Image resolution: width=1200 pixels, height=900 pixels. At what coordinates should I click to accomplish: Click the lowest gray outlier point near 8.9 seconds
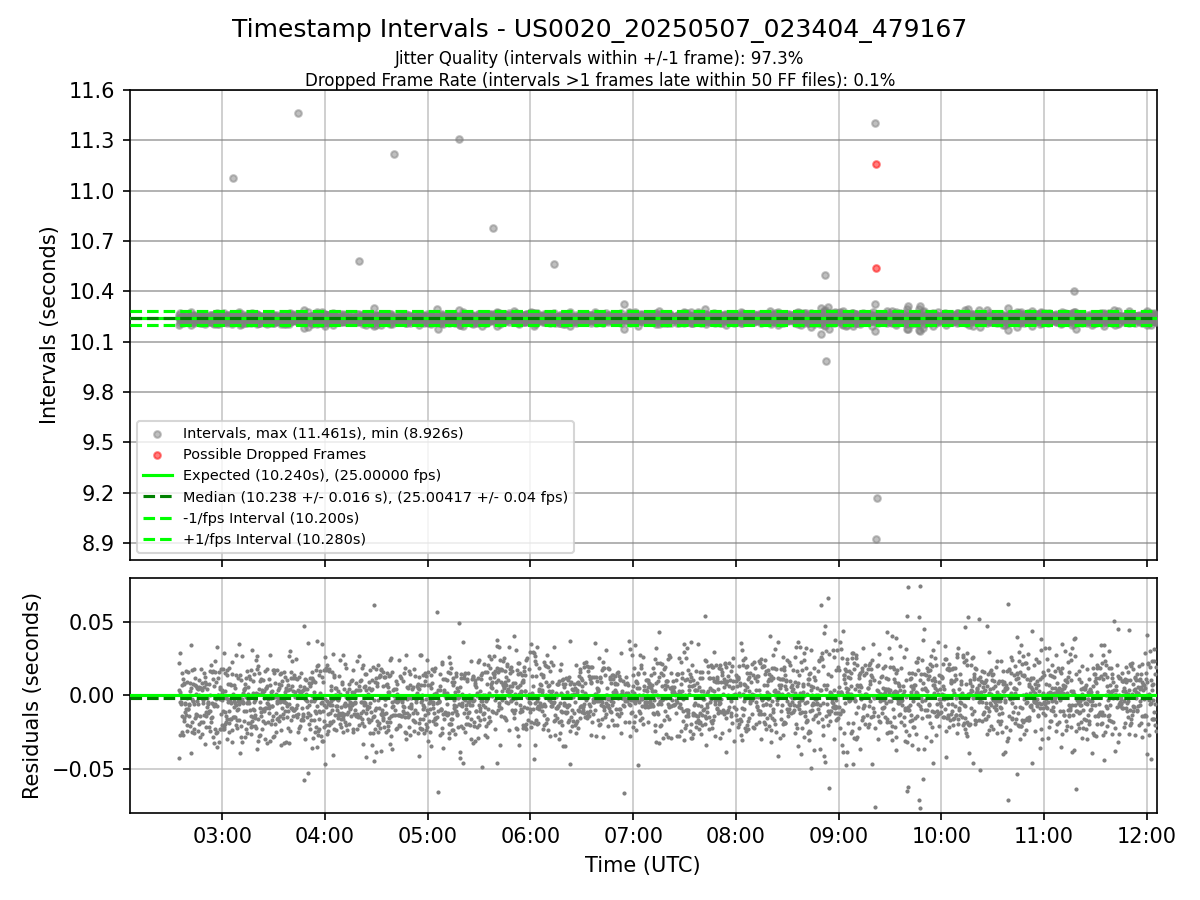(x=876, y=539)
